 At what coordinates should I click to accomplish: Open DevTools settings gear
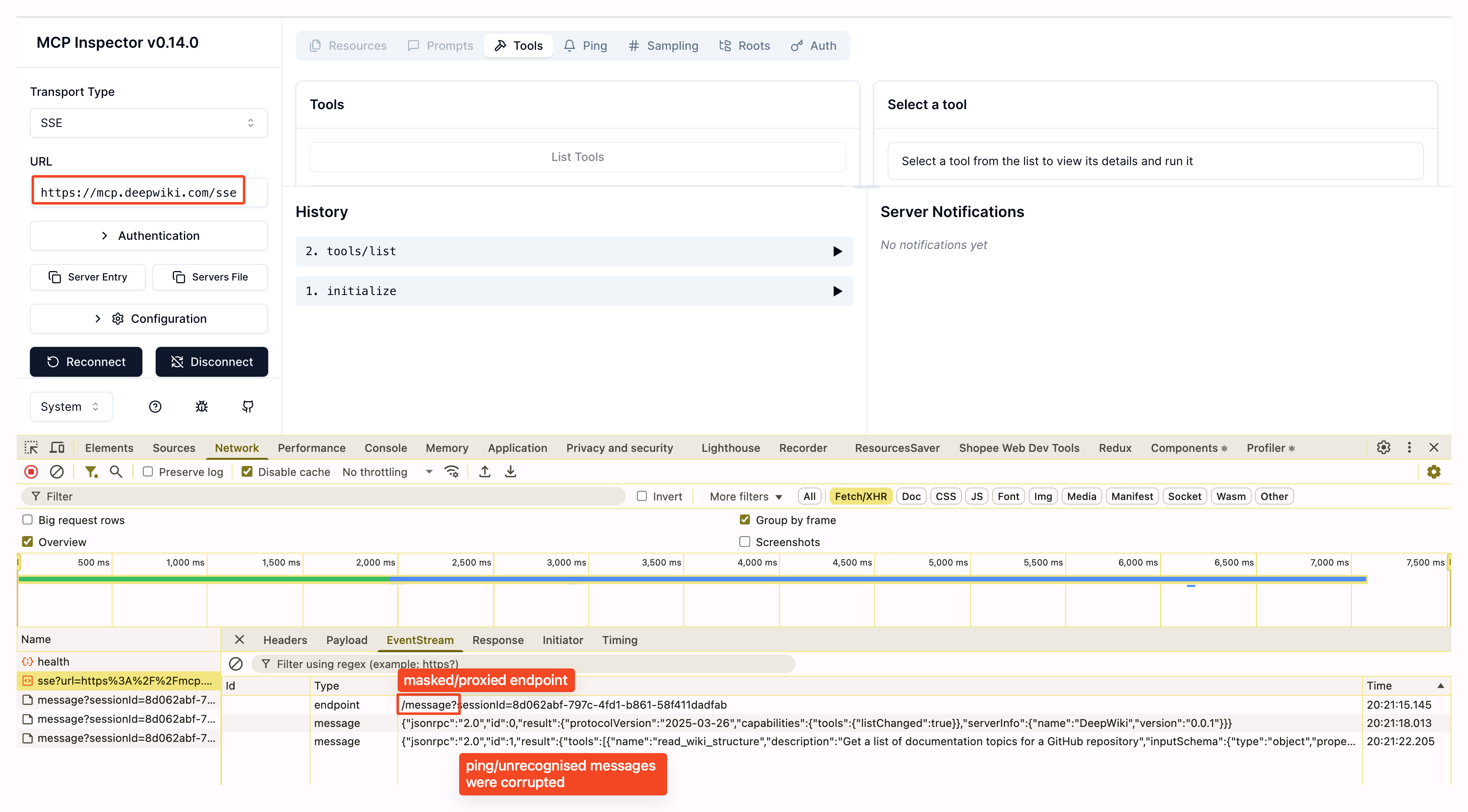pos(1383,448)
